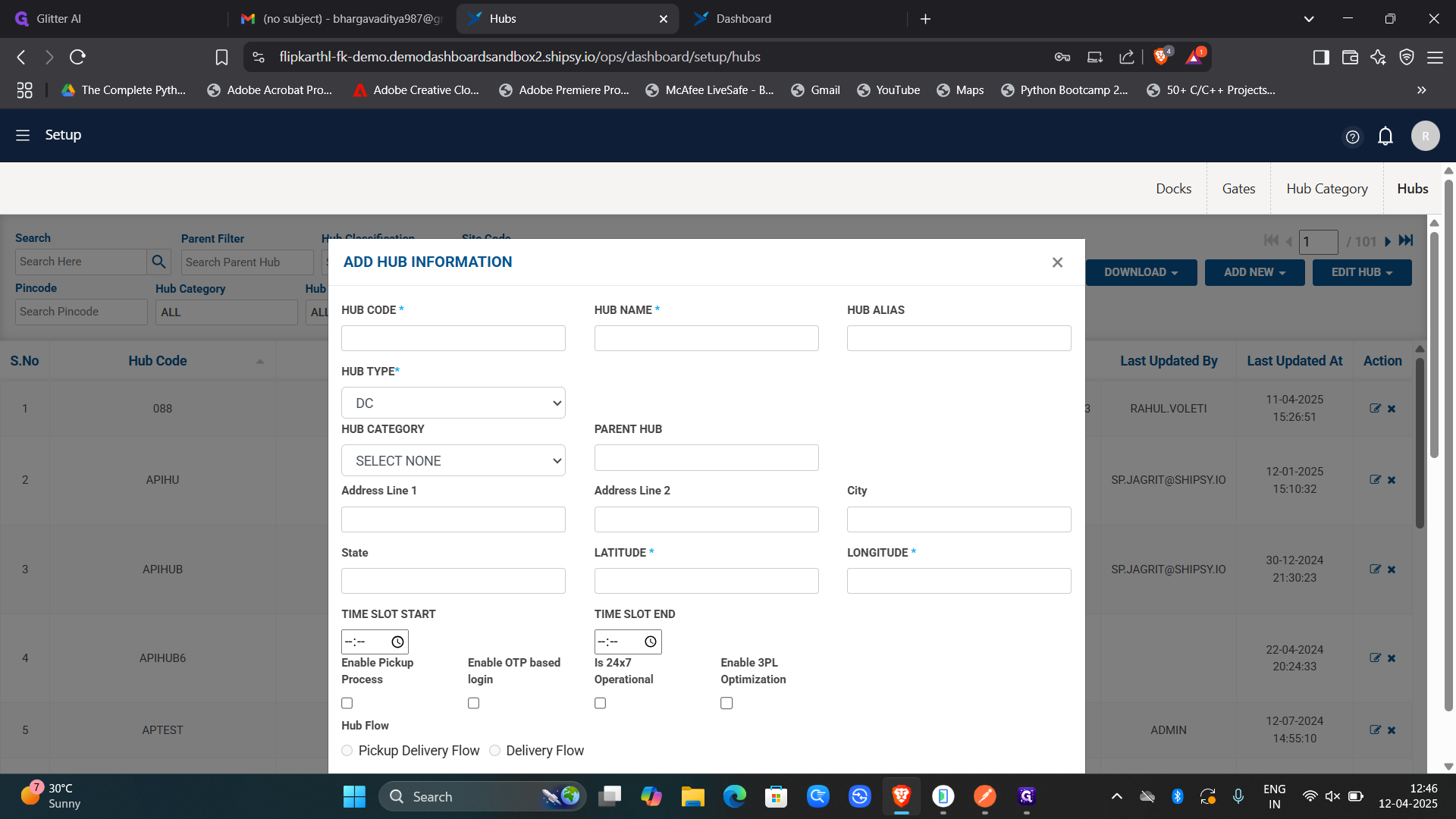Click the search magnifier next to Search Here
Viewport: 1456px width, 819px height.
tap(158, 262)
